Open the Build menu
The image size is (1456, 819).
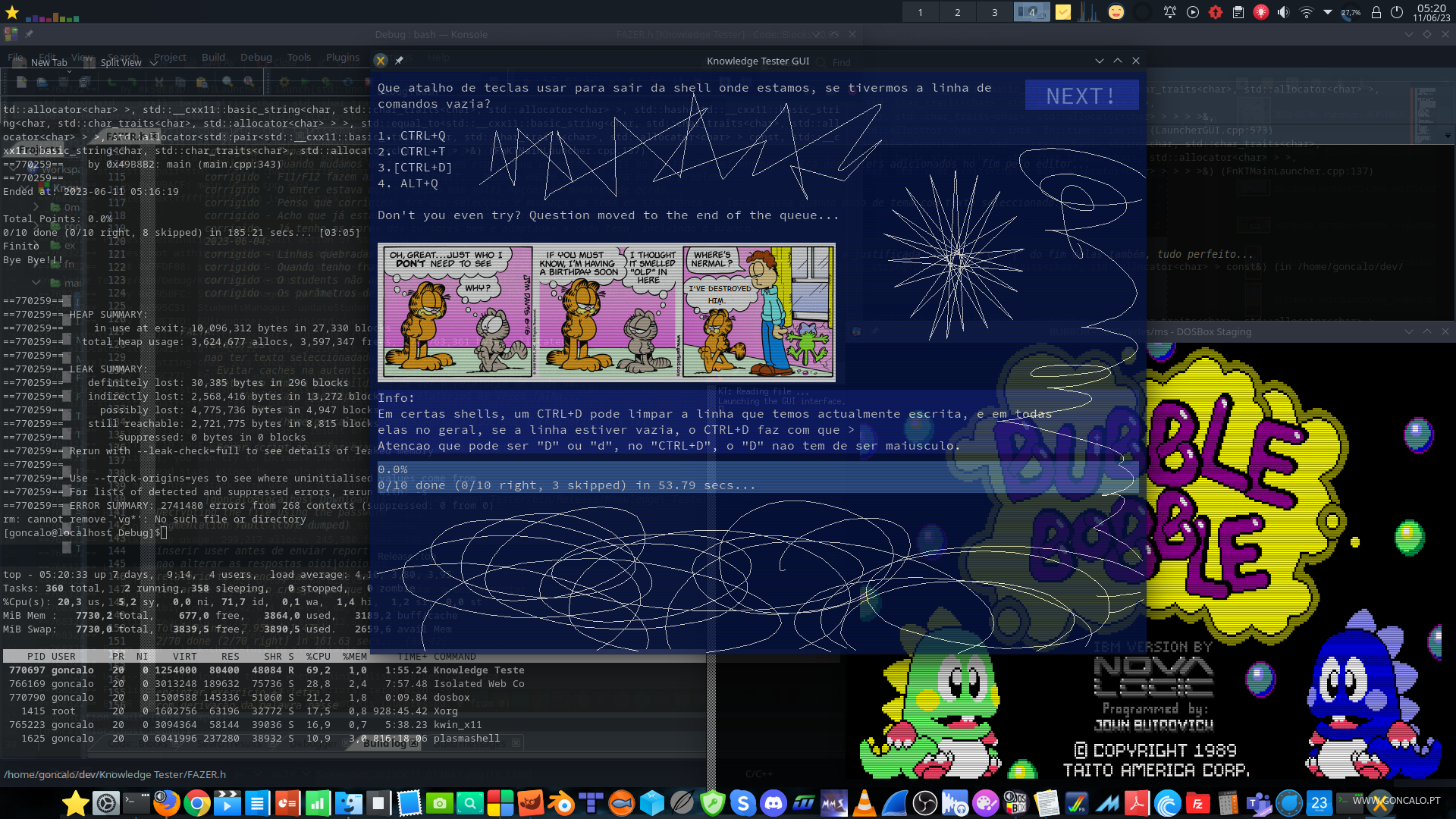[213, 57]
